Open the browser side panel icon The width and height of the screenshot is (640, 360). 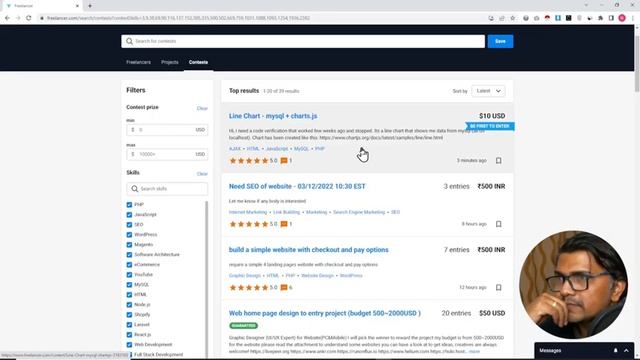(611, 18)
